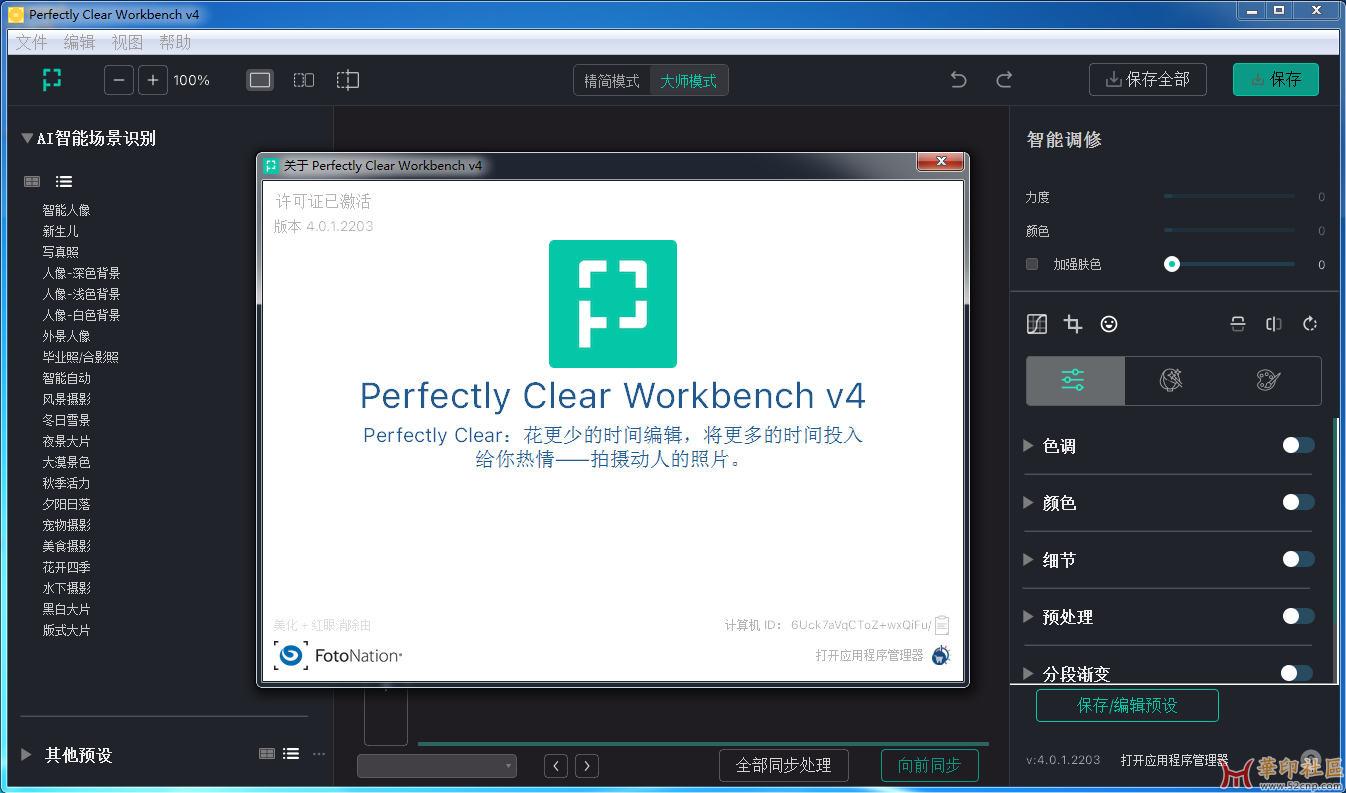The height and width of the screenshot is (793, 1346).
Task: Toggle the 细节 adjustment switch
Action: point(1298,560)
